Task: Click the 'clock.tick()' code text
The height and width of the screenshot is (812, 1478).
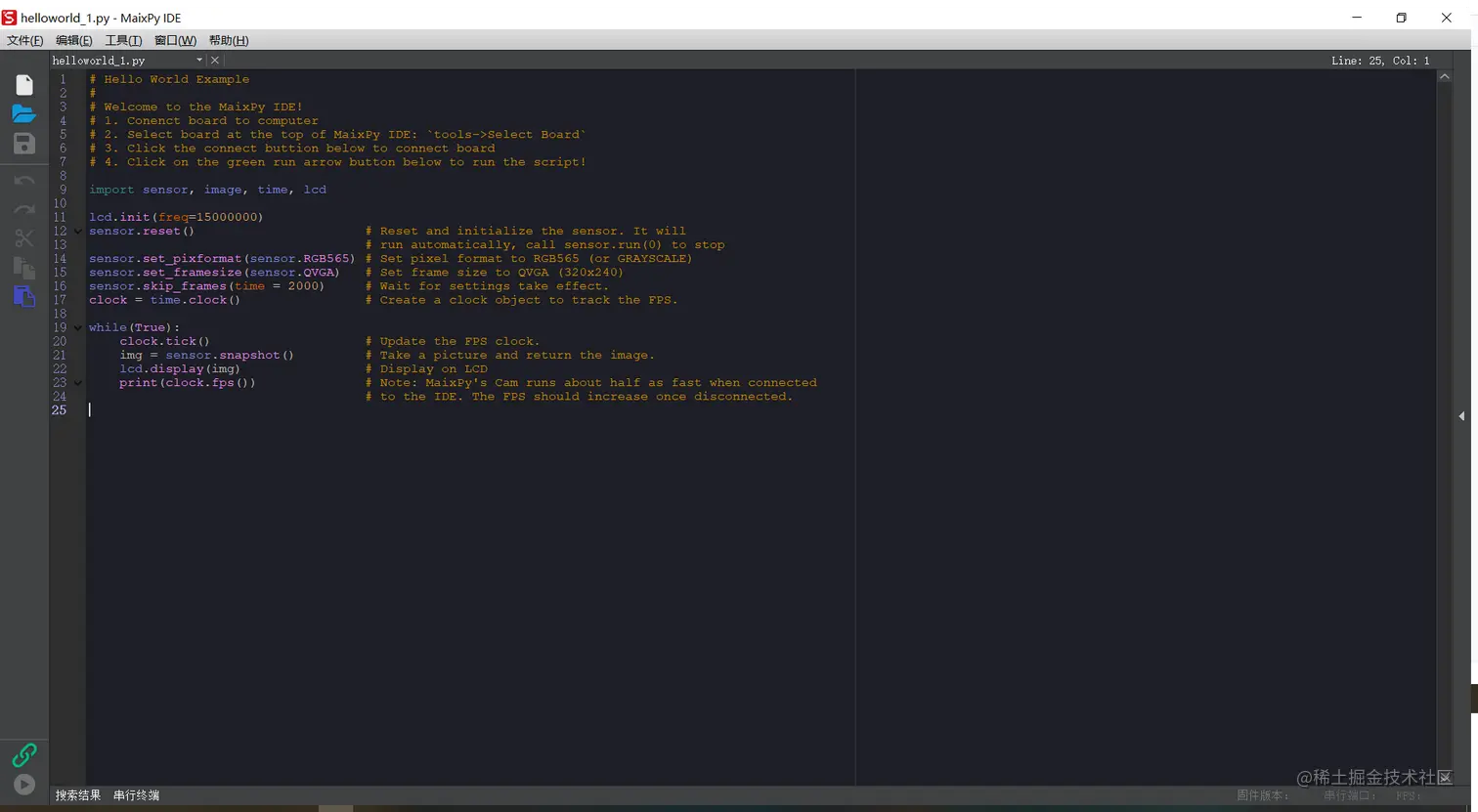Action: pos(164,341)
